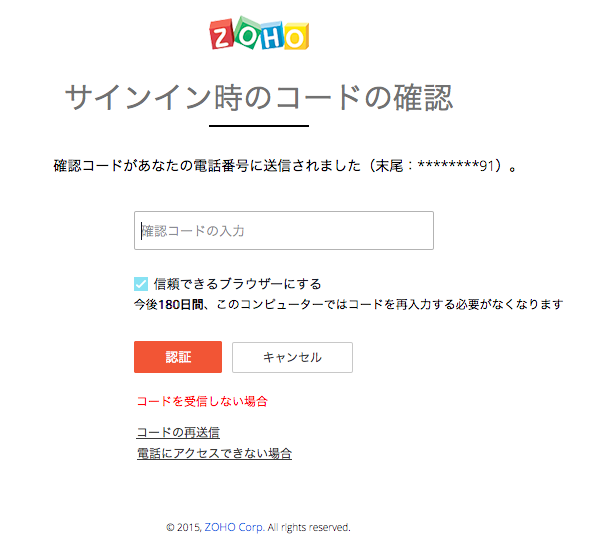Open the 電話にアクセスできない場合 link

(x=214, y=454)
